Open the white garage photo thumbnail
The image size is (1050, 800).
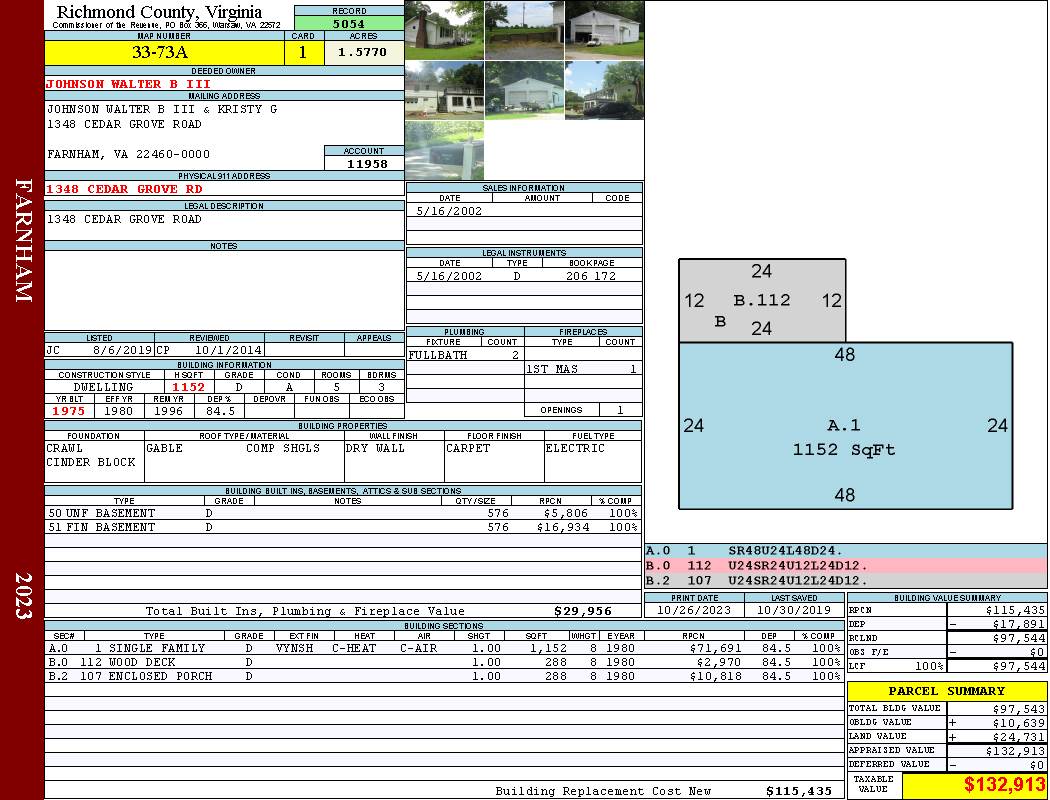tap(604, 30)
